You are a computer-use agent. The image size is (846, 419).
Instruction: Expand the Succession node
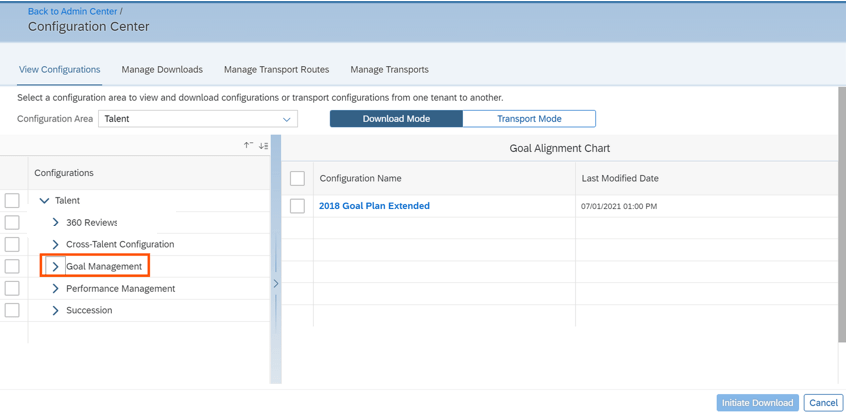(56, 311)
